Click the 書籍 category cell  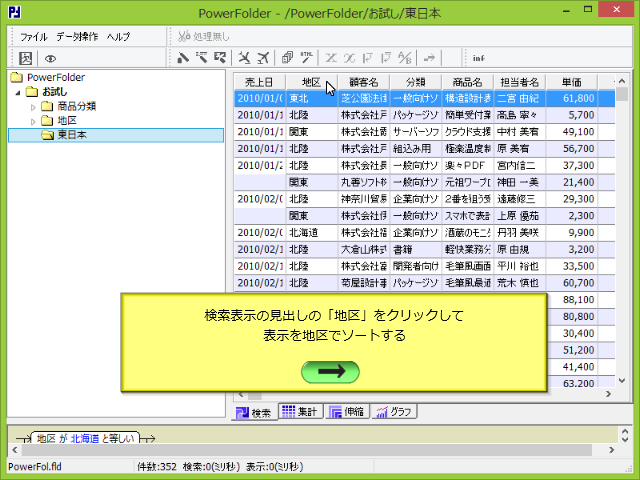tap(416, 249)
